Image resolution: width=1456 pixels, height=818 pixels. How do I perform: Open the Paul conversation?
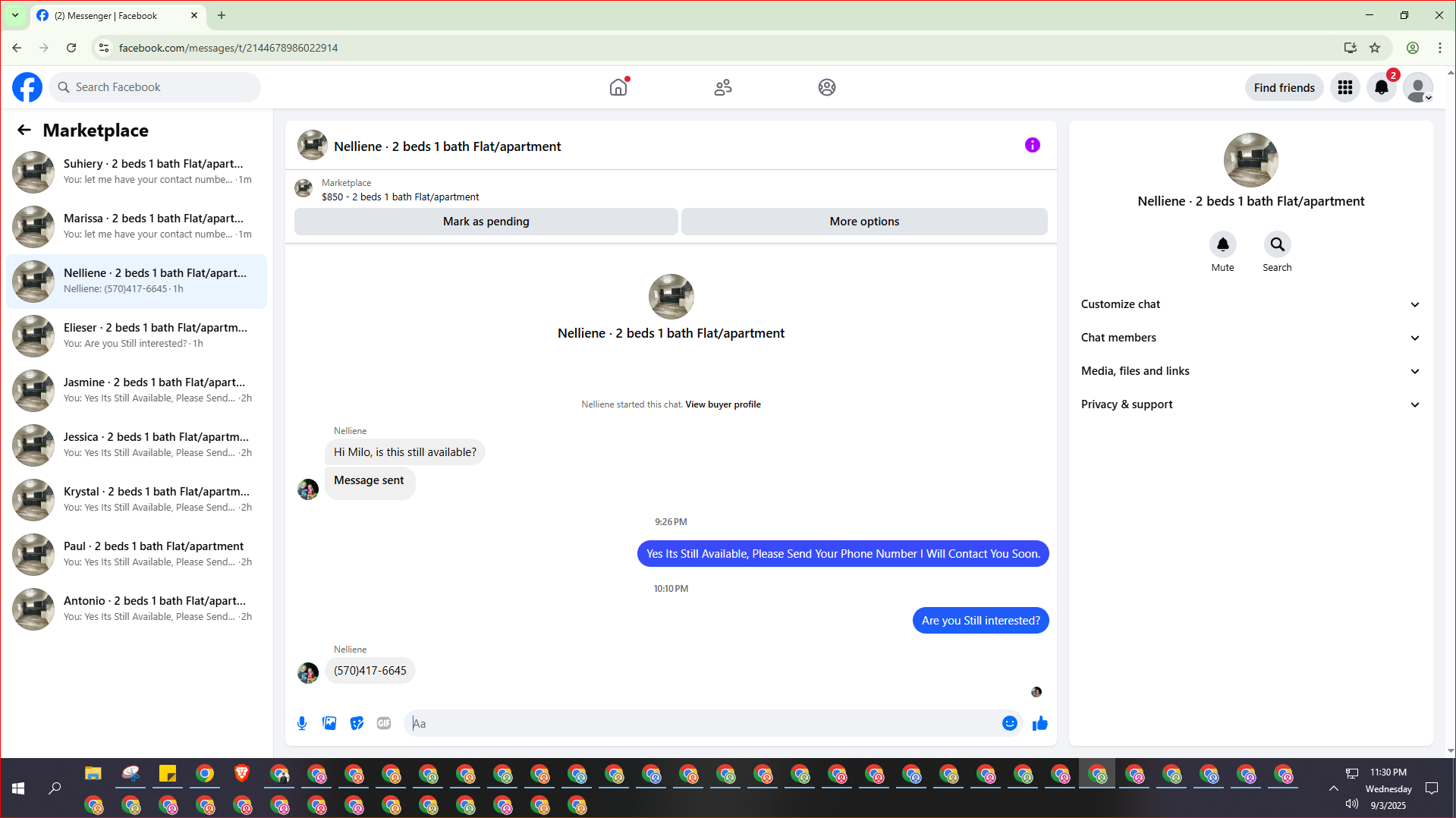click(137, 555)
